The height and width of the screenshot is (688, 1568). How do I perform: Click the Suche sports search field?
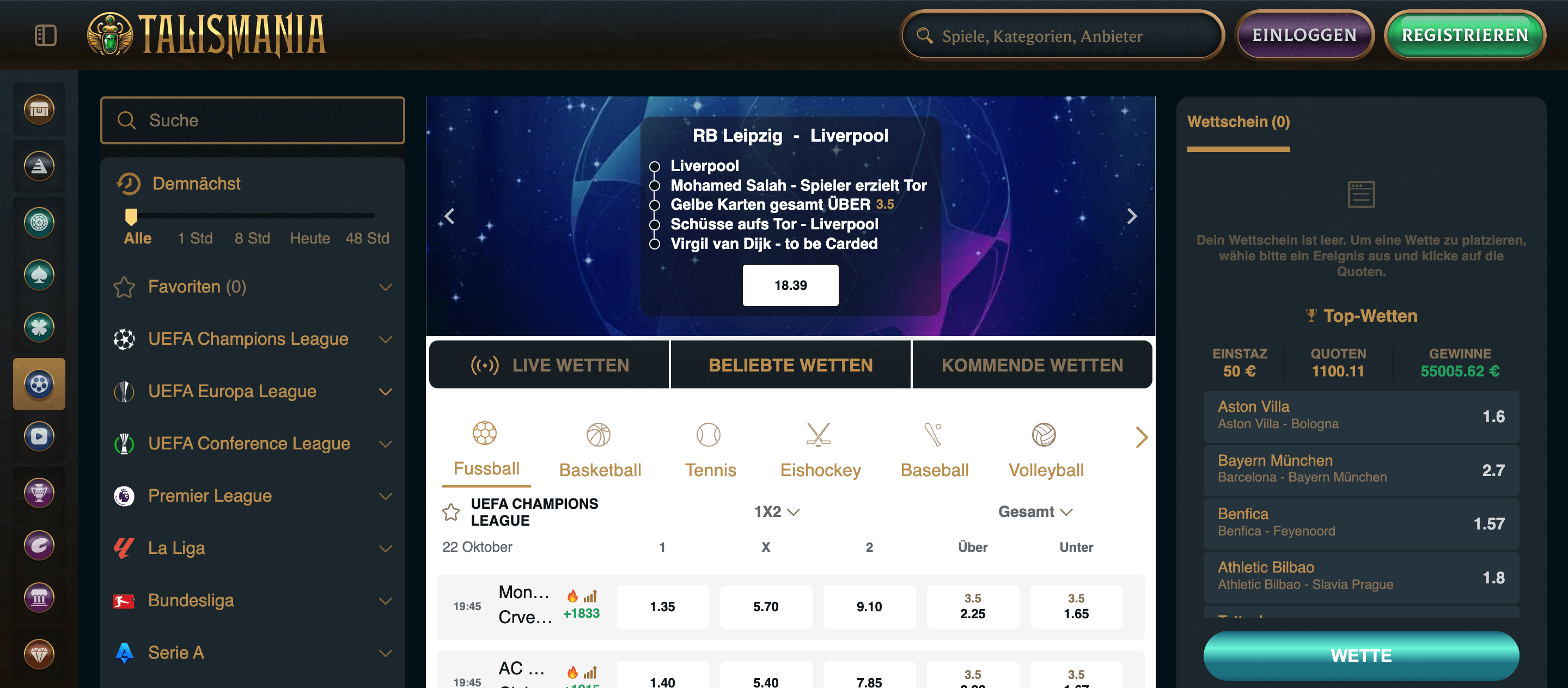coord(253,120)
